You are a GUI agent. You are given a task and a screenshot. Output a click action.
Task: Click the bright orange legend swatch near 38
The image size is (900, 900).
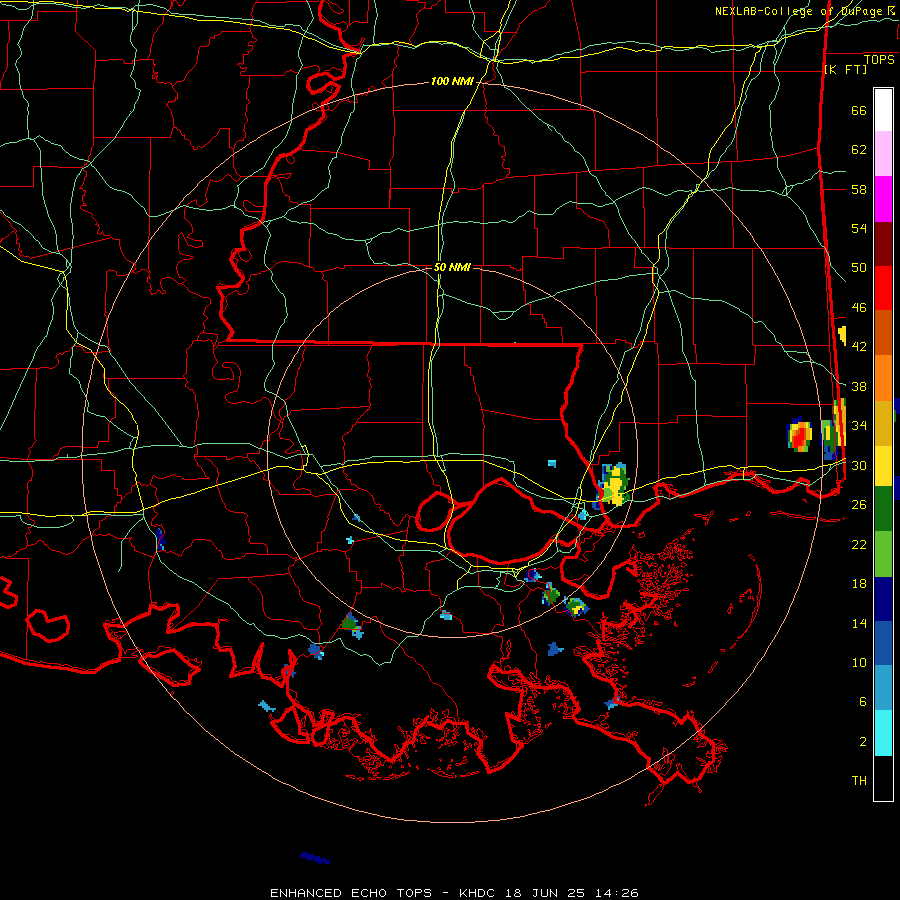pos(883,378)
